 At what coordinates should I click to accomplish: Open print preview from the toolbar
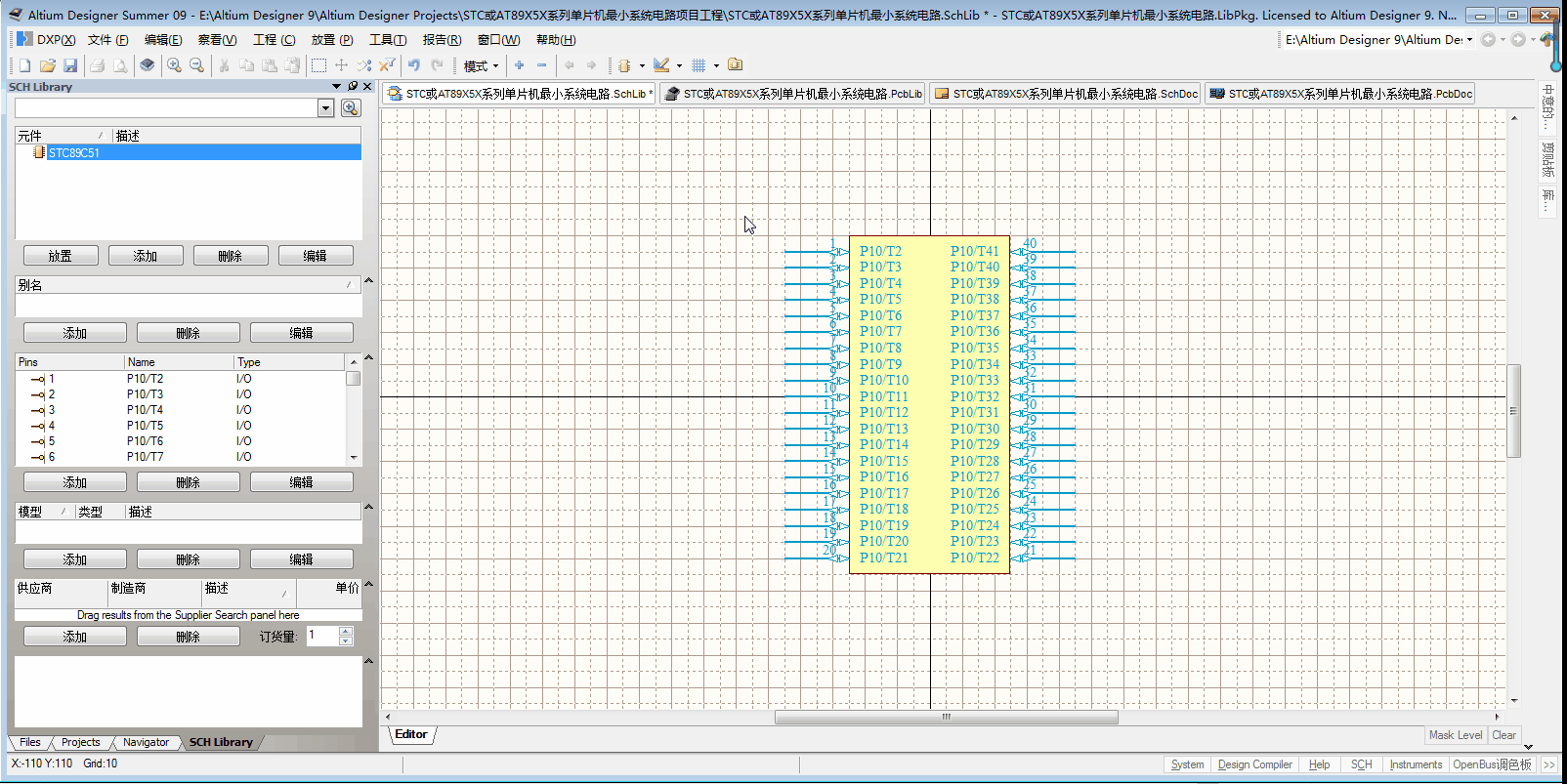(x=120, y=65)
